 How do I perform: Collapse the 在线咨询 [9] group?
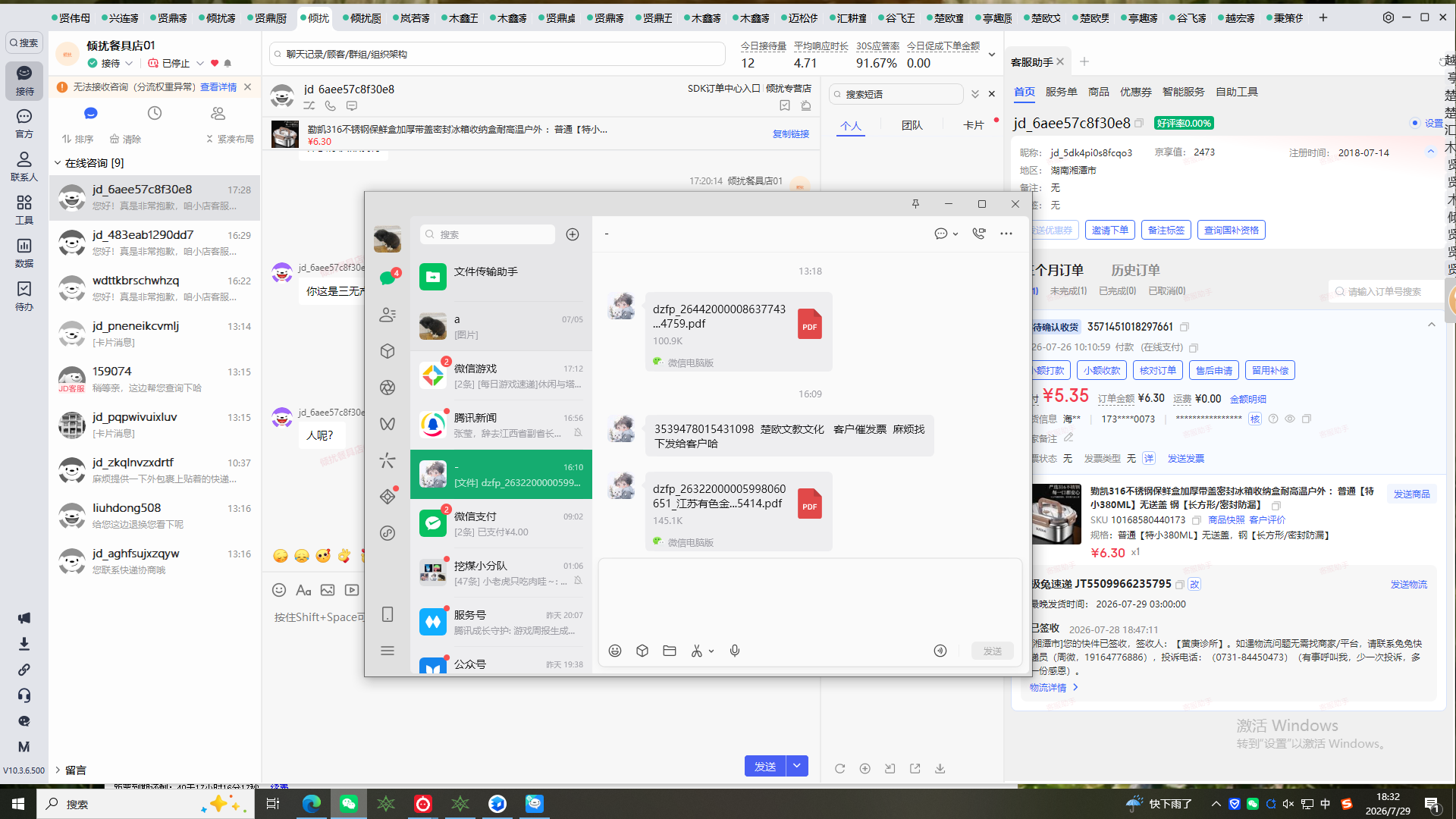pos(58,163)
